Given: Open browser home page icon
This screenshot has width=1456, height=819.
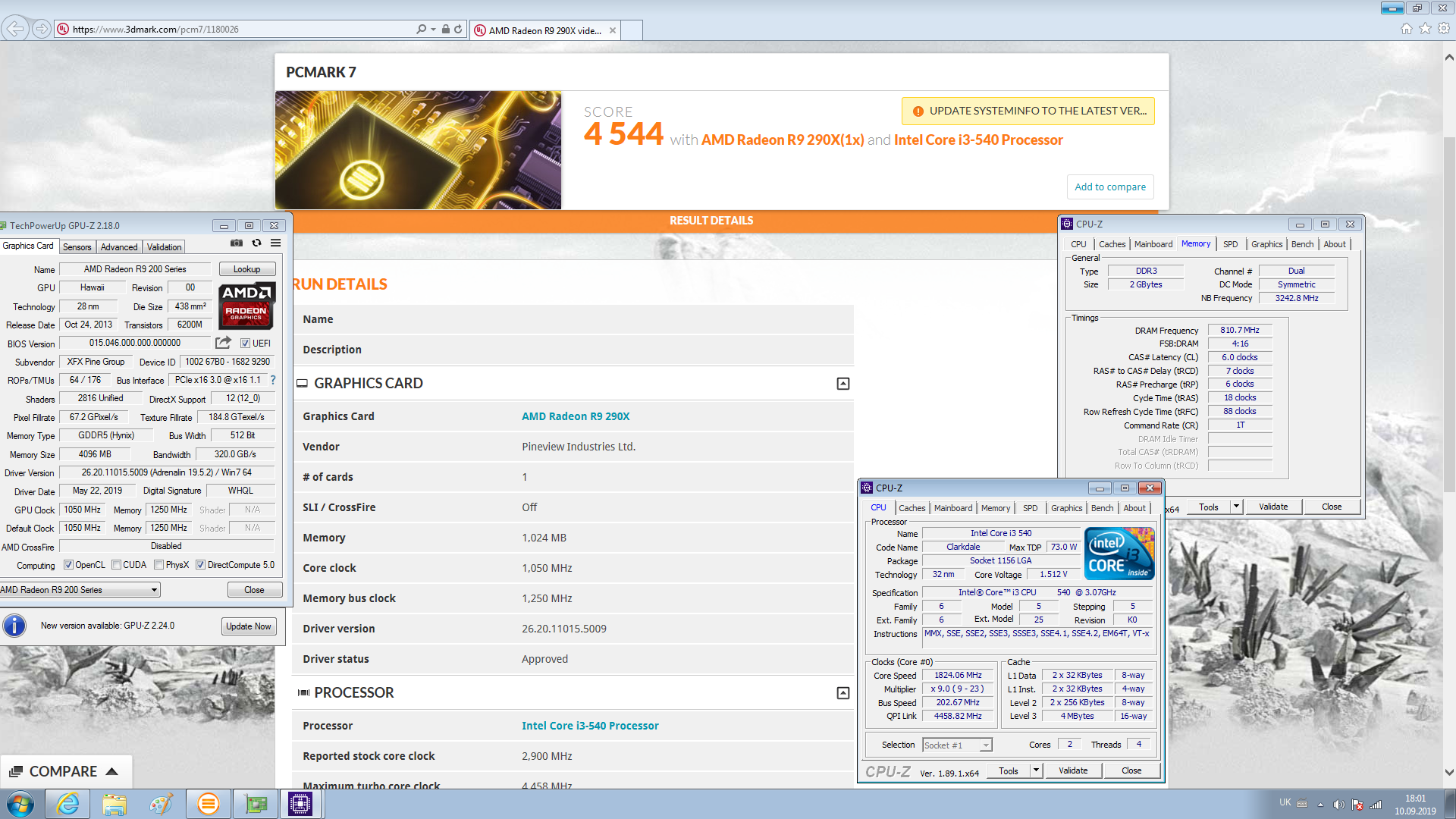Looking at the screenshot, I should (x=1406, y=29).
